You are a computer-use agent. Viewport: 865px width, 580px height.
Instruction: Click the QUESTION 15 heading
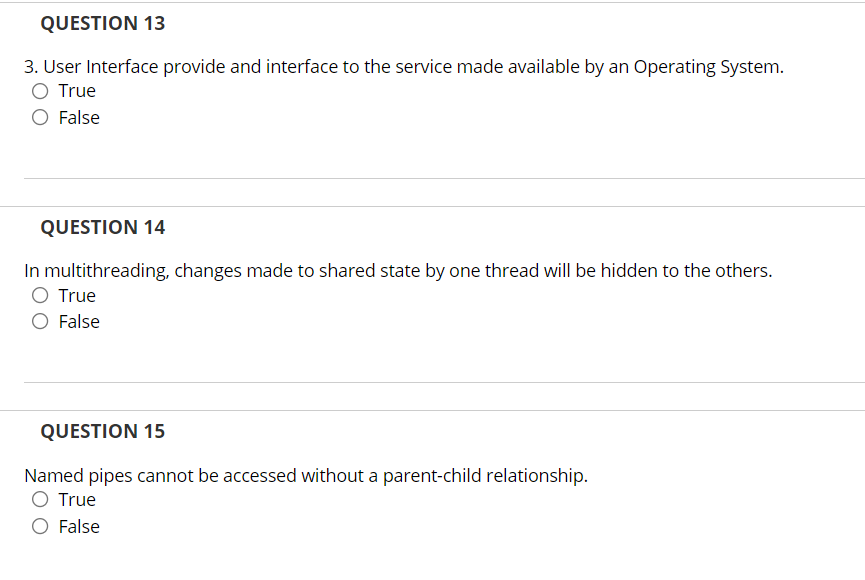[102, 431]
